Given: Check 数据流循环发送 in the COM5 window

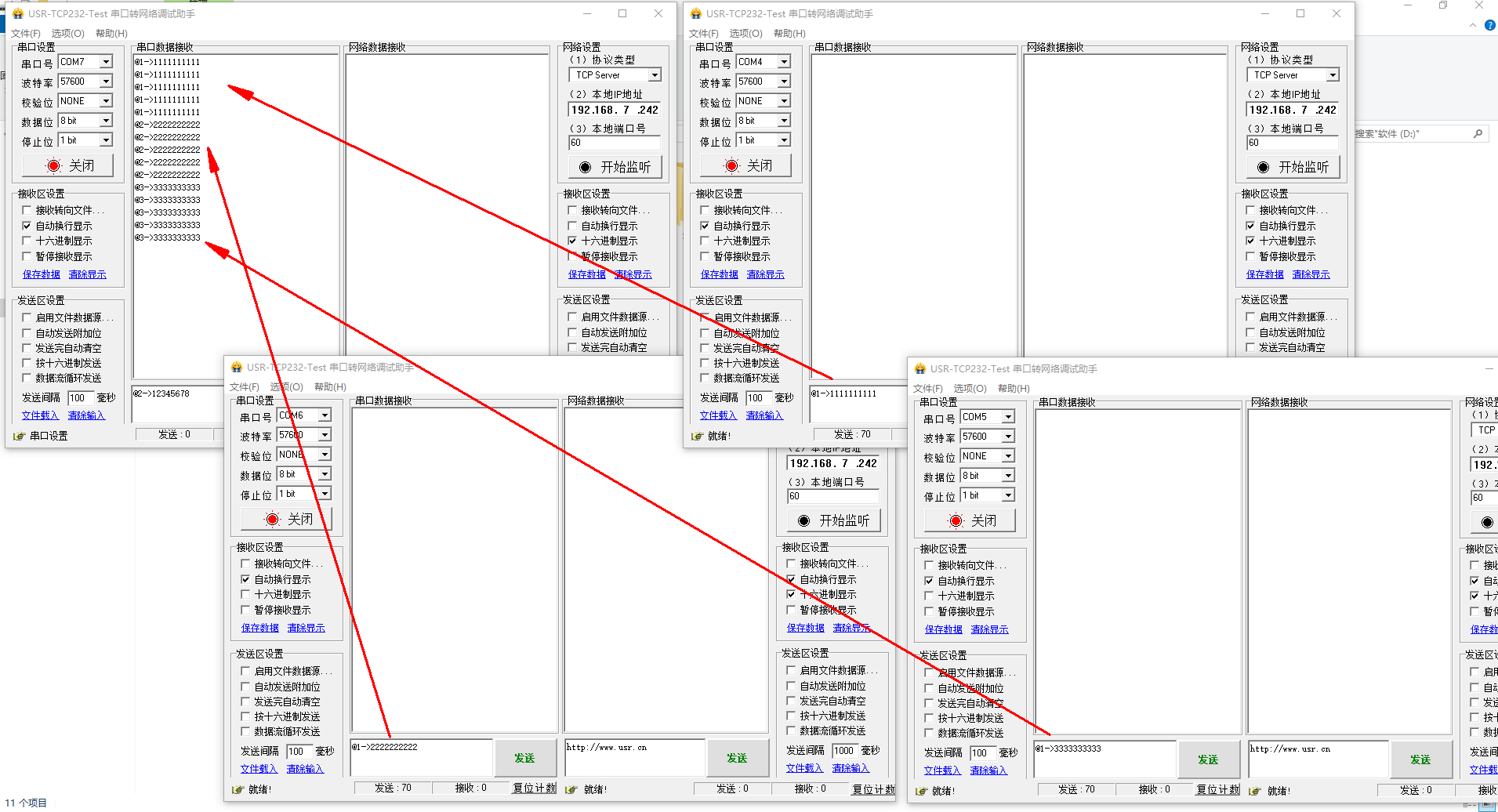Looking at the screenshot, I should pos(929,733).
